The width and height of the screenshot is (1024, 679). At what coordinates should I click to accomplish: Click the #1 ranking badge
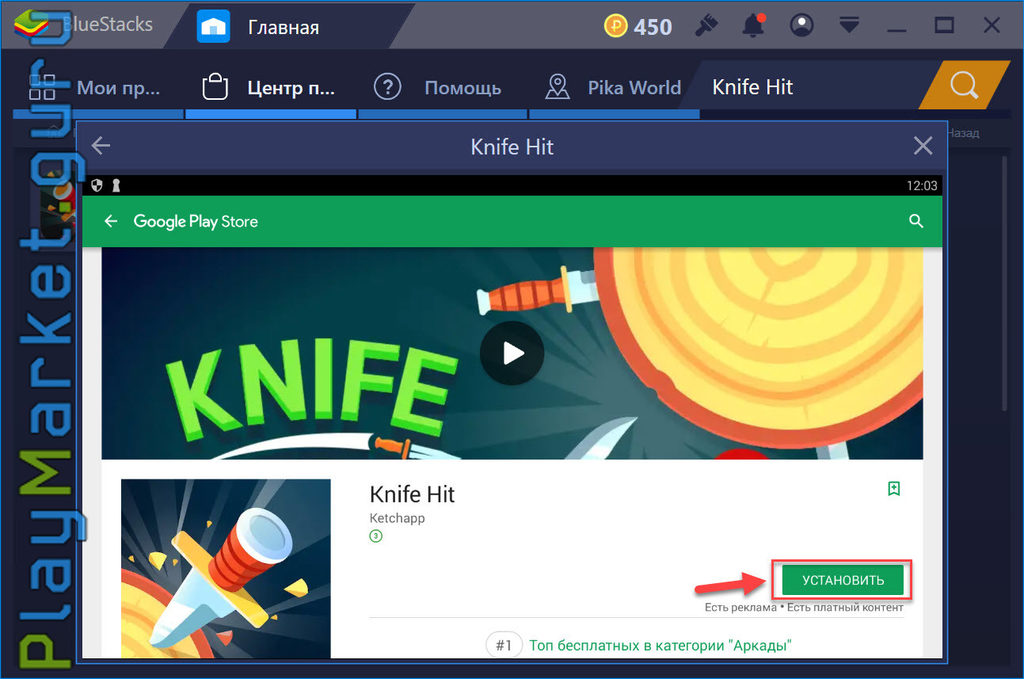point(504,646)
